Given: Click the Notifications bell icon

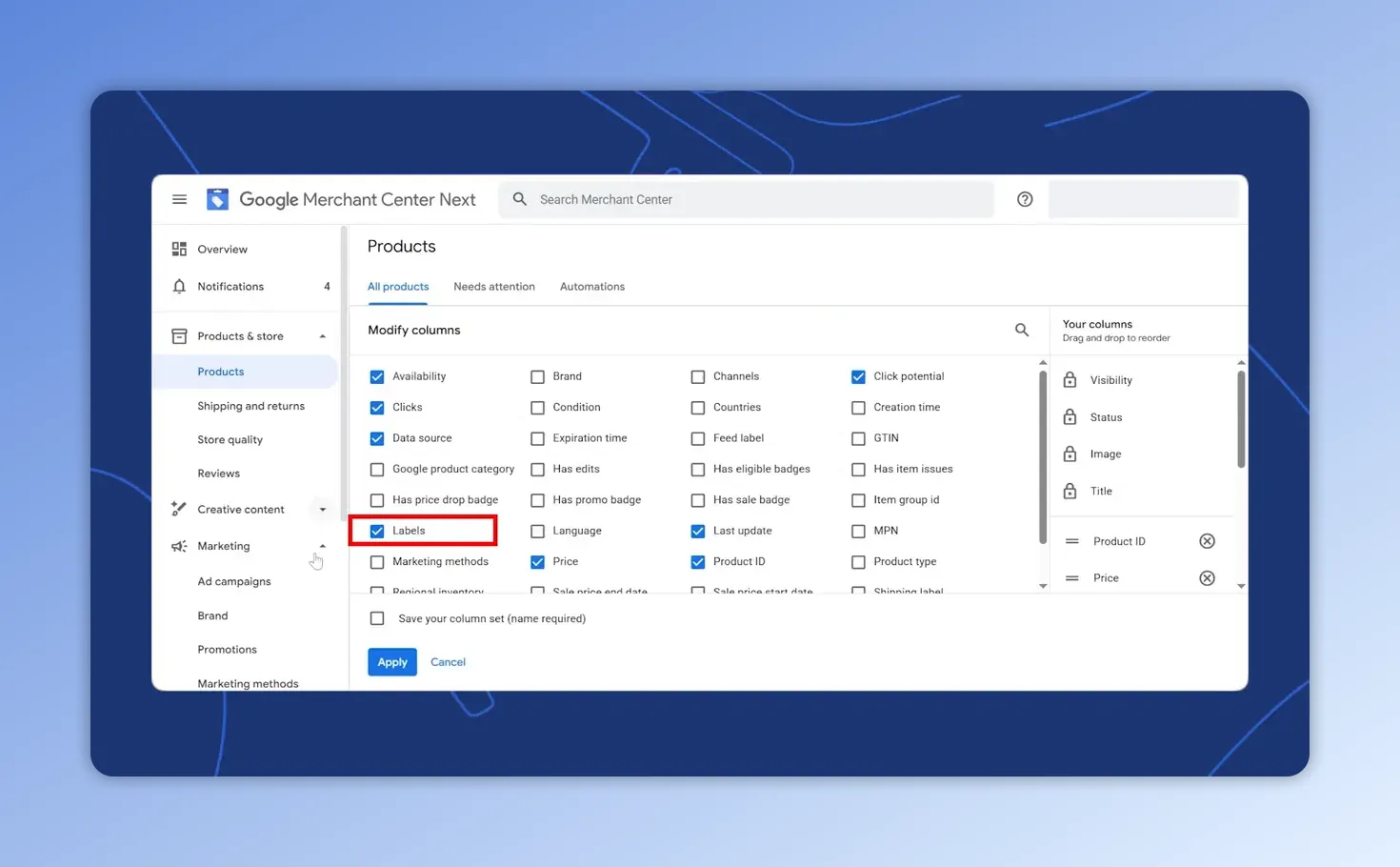Looking at the screenshot, I should coord(179,286).
